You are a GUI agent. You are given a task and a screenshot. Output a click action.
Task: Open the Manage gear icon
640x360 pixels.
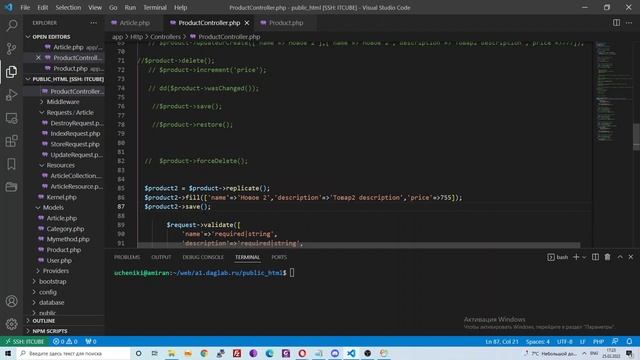[11, 324]
